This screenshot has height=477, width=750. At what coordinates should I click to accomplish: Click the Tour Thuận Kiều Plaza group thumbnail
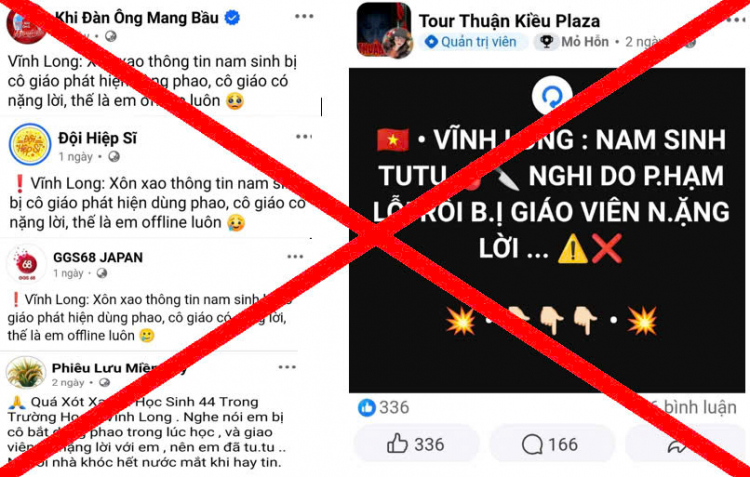click(385, 30)
